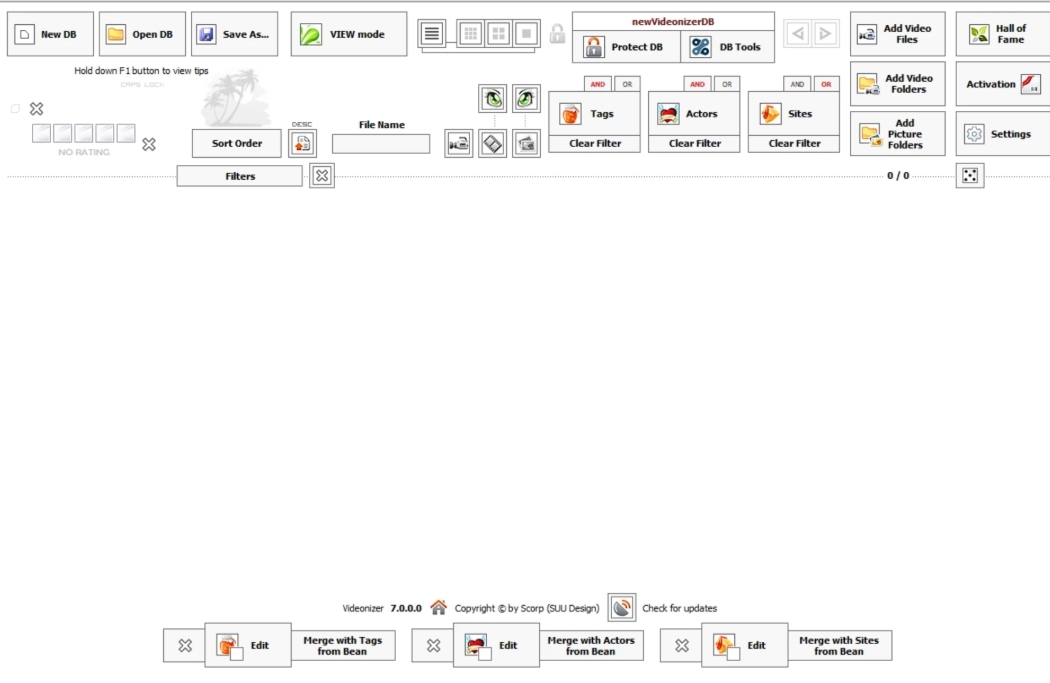Clear the rating with the X beside rating boxes

point(149,144)
